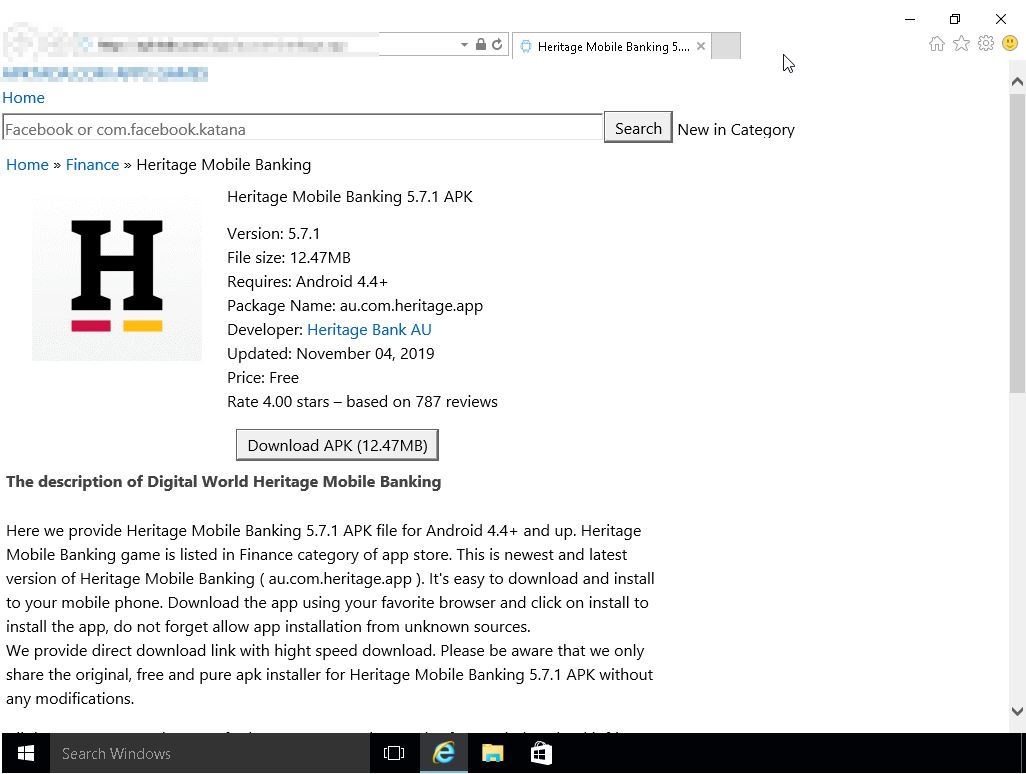Viewport: 1026px width, 774px height.
Task: Click Updated: November 04, 2019 text
Action: pyautogui.click(x=330, y=354)
